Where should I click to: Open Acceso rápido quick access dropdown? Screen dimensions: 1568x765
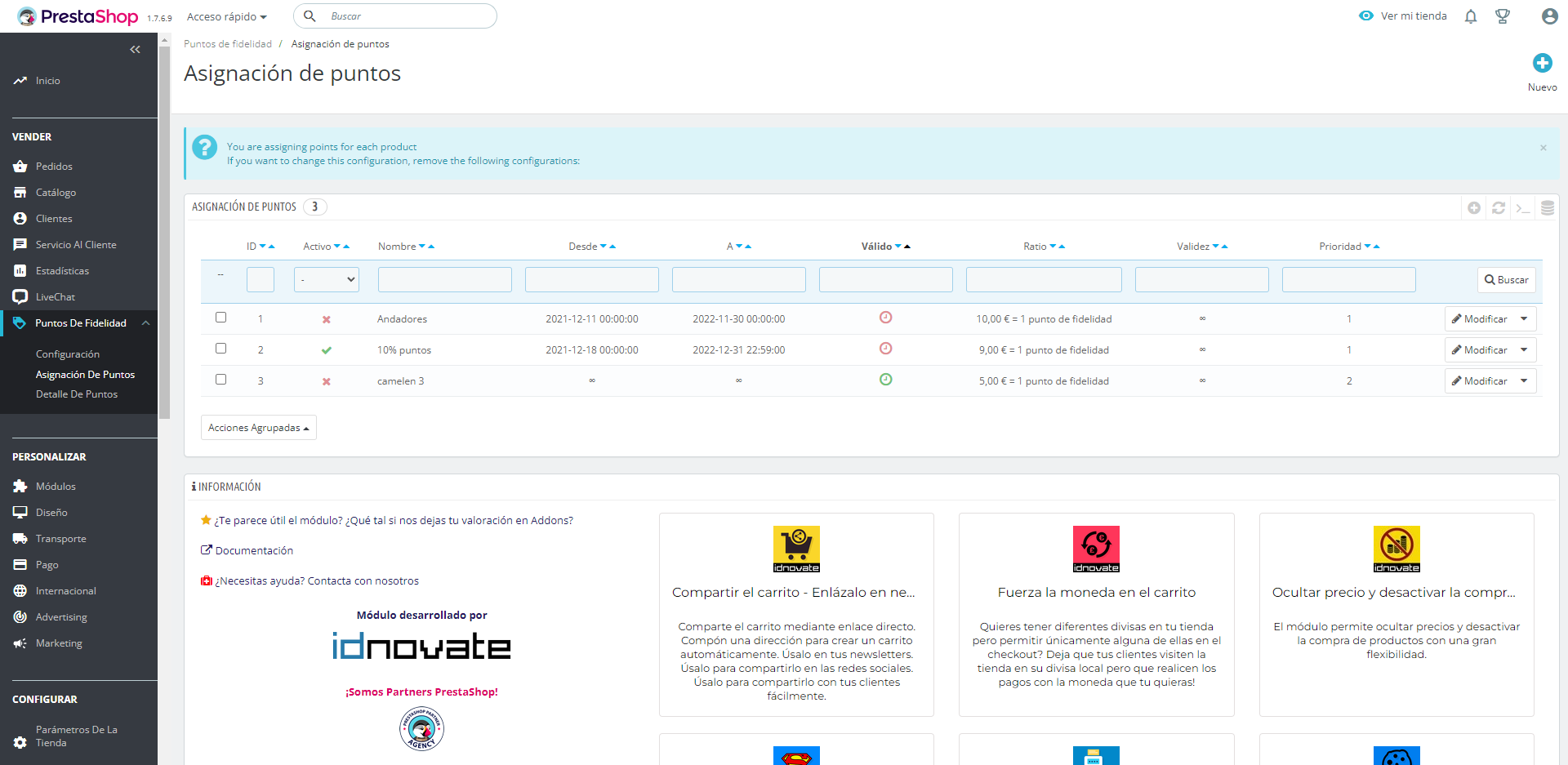[227, 16]
